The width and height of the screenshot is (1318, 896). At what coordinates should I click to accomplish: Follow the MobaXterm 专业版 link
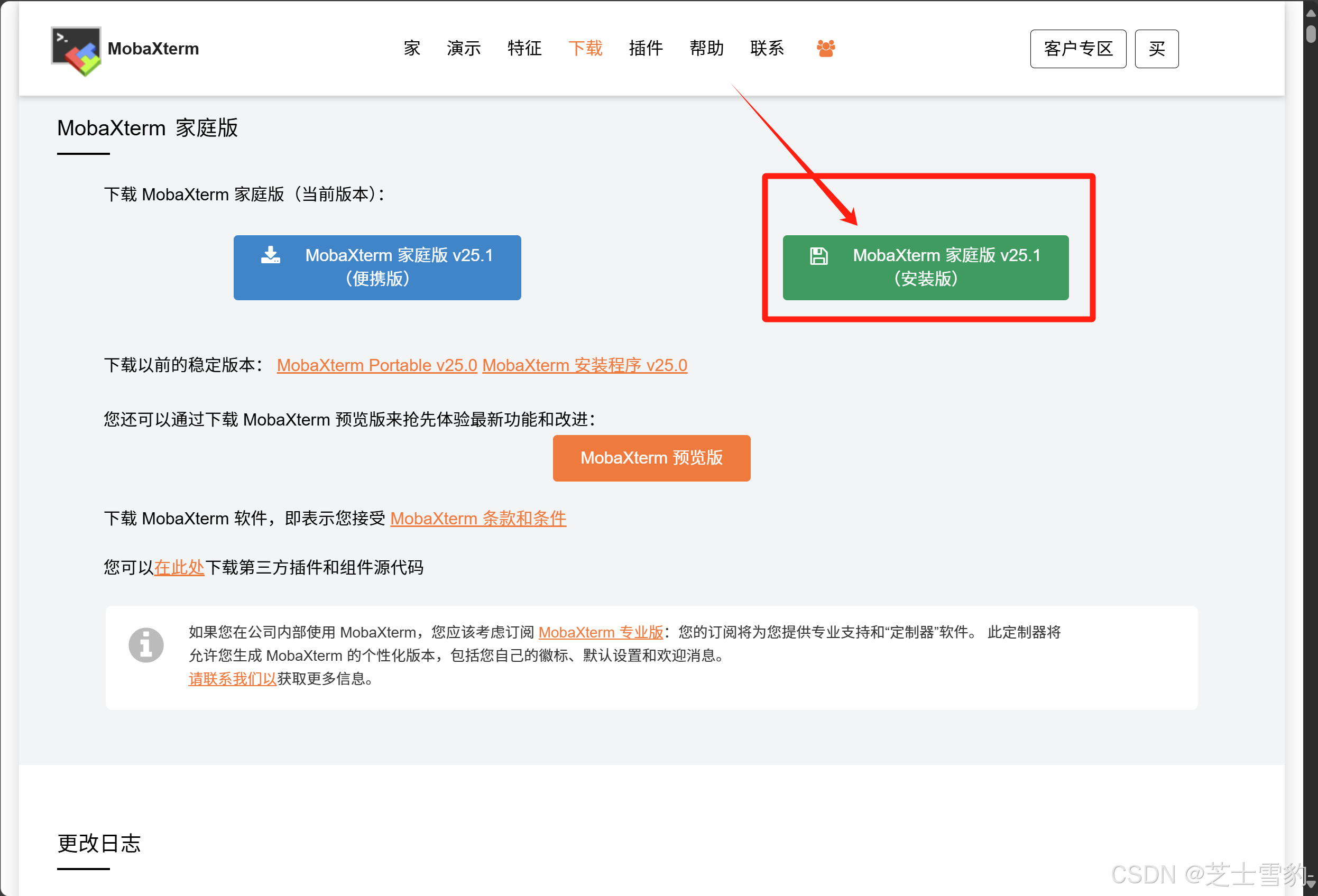pos(600,632)
